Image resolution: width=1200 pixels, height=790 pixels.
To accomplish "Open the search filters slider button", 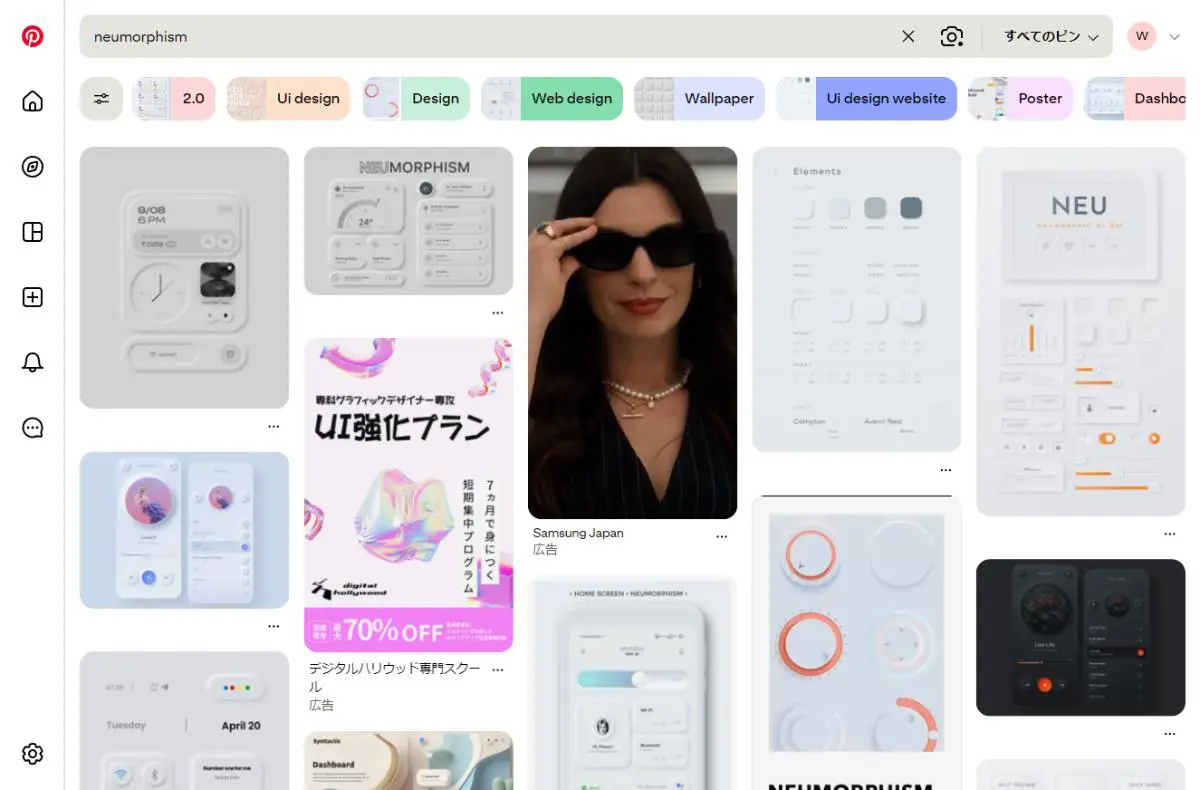I will pos(101,98).
